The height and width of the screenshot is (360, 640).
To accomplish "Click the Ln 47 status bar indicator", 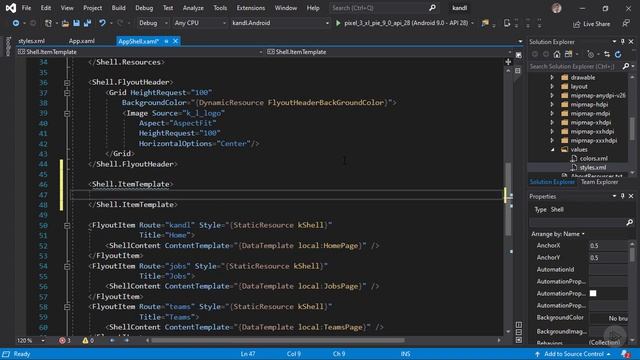I will (x=248, y=354).
